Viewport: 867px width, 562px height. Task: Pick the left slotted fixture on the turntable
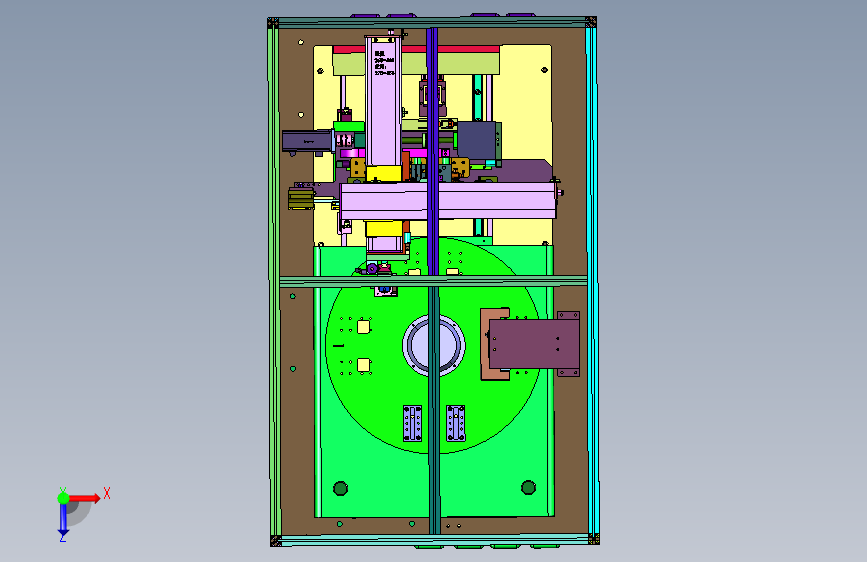click(x=412, y=423)
